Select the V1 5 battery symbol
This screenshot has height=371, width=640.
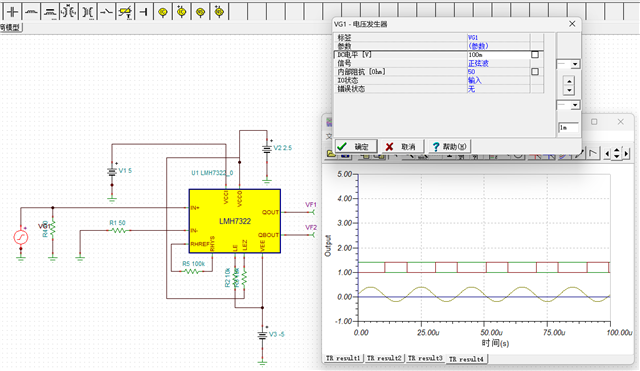click(x=112, y=171)
